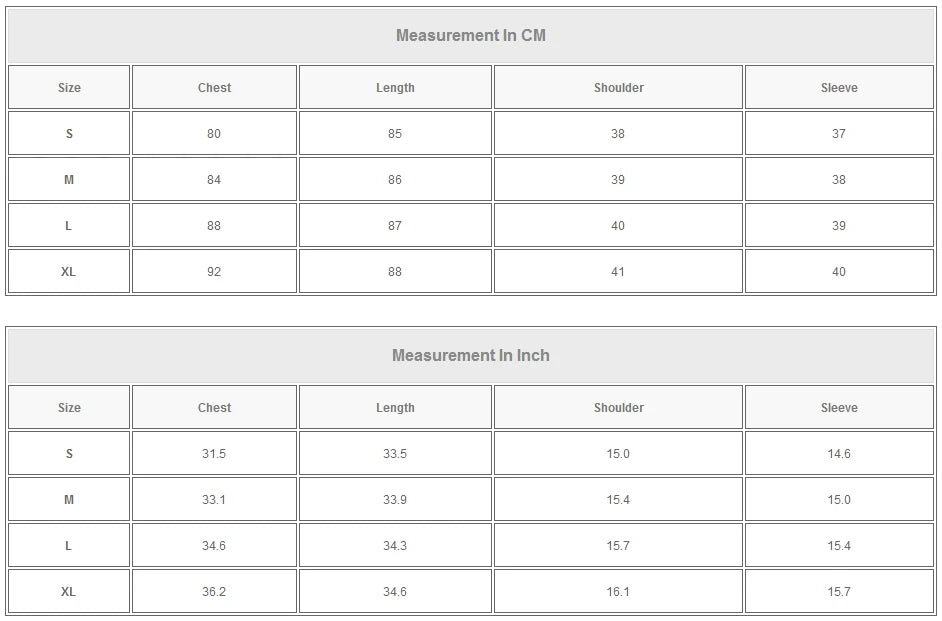
Task: Select the Chest header in the CM table
Action: 214,88
